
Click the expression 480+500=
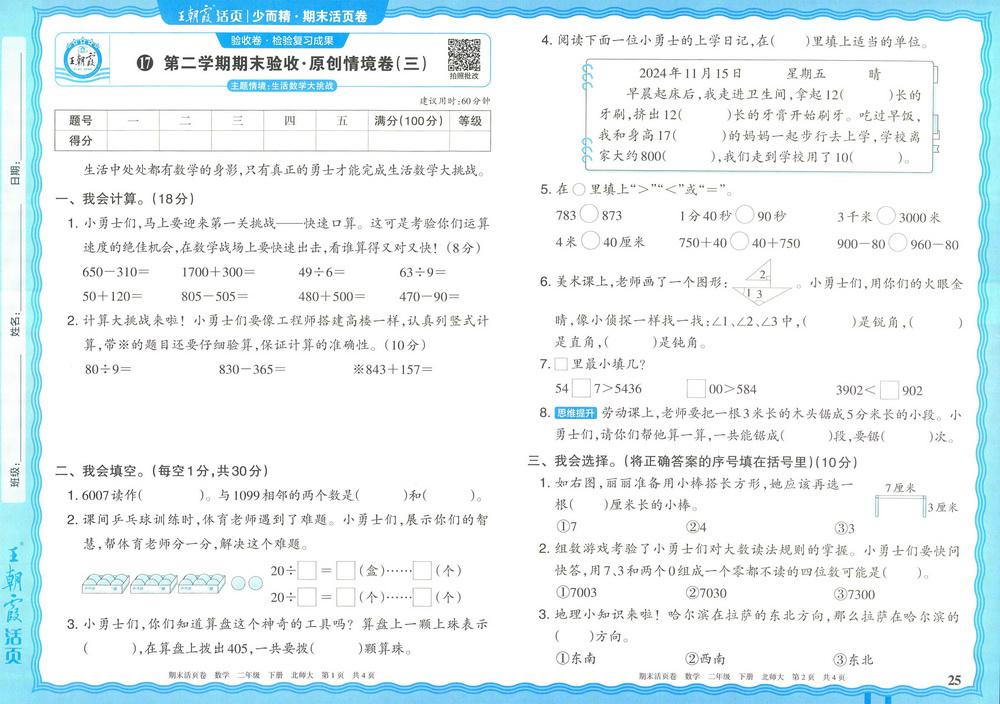pyautogui.click(x=332, y=297)
